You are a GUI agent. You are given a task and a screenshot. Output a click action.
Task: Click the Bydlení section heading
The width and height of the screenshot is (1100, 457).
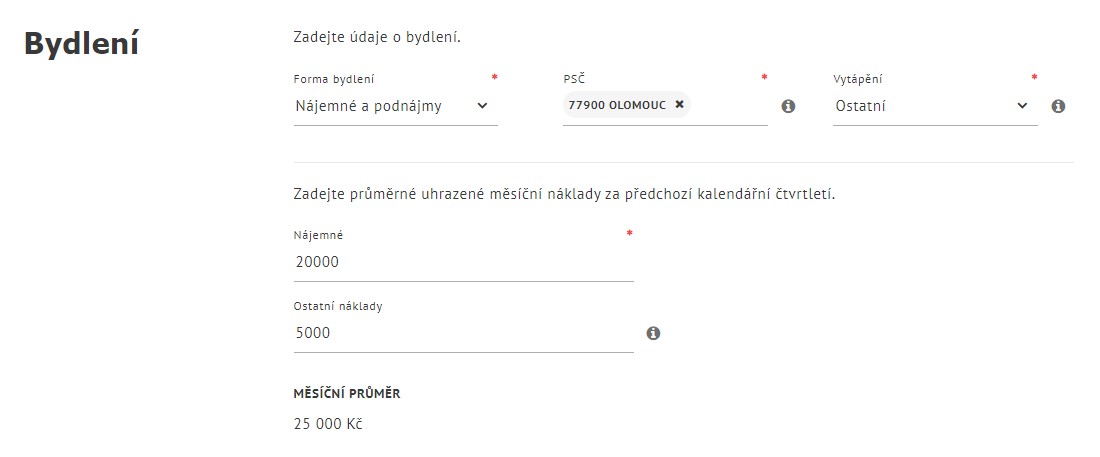pyautogui.click(x=81, y=44)
